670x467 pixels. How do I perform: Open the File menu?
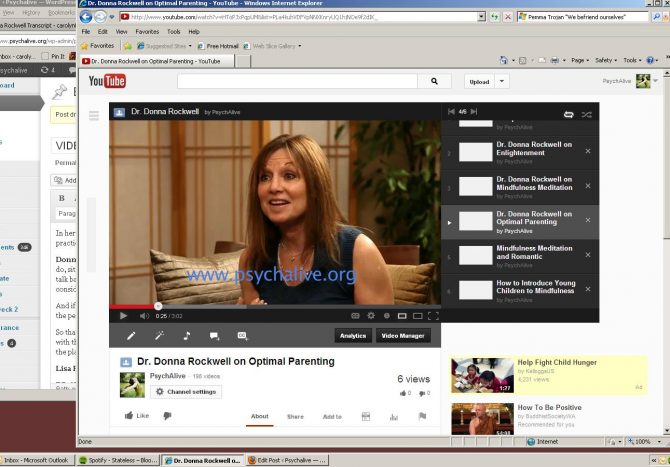tap(86, 32)
